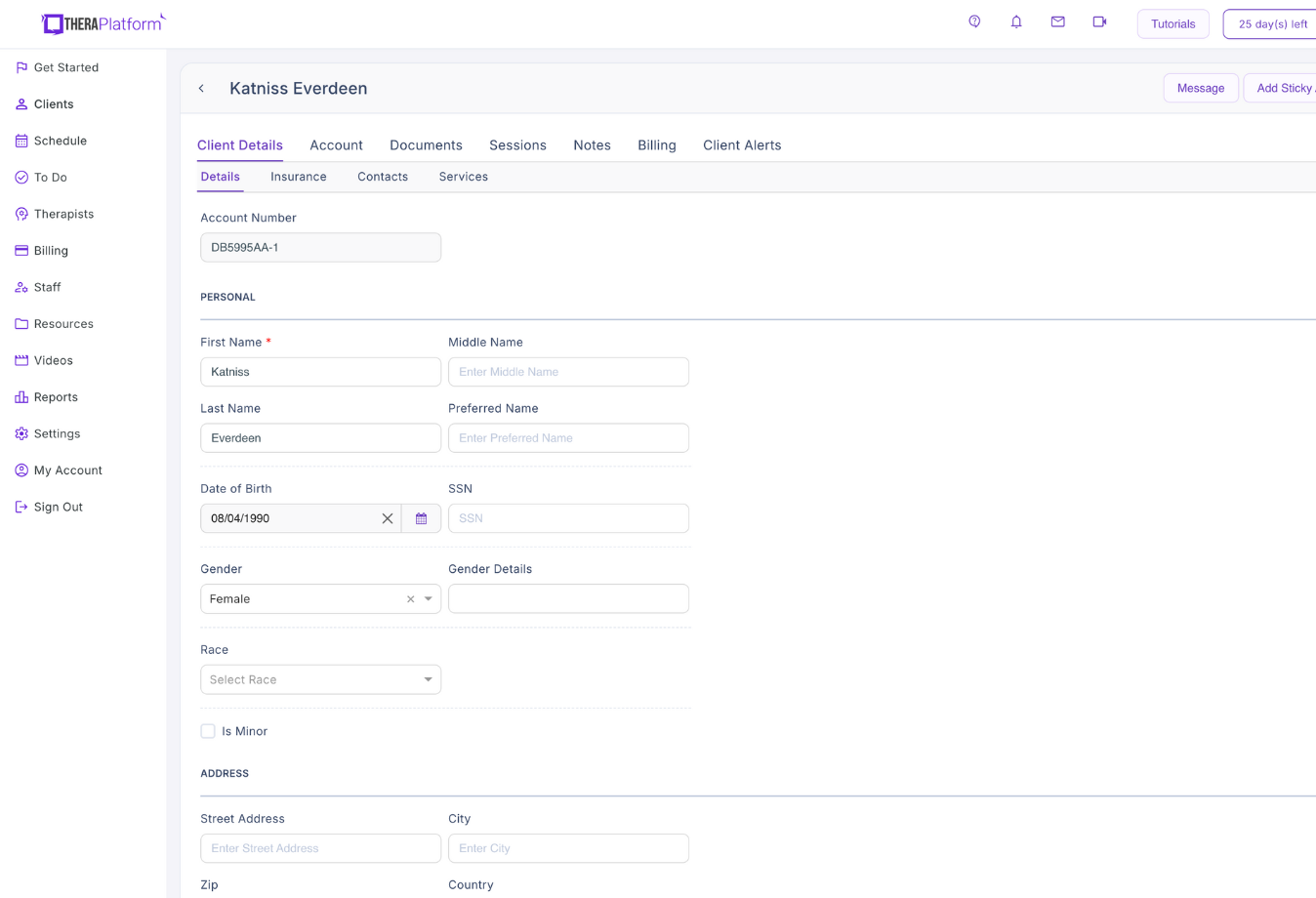
Task: Click the Street Address input field
Action: click(320, 848)
